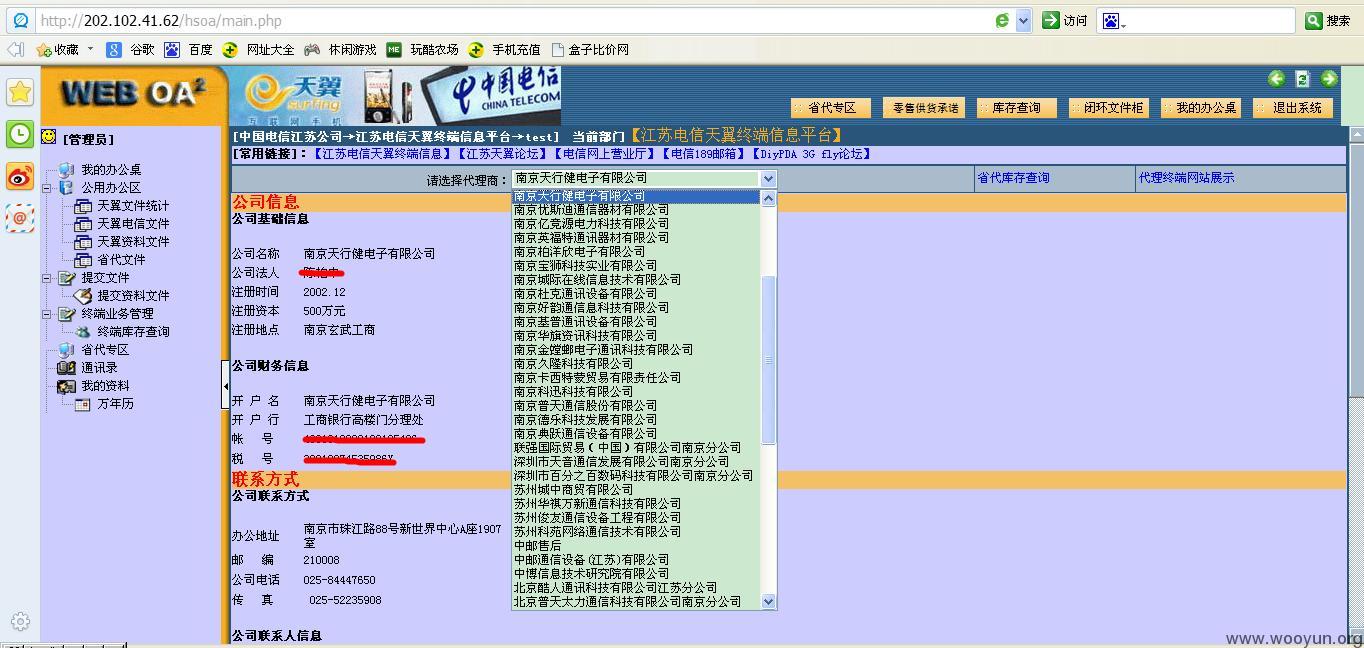Open the 百度 bookmark
Viewport: 1364px width, 648px height.
pyautogui.click(x=189, y=49)
